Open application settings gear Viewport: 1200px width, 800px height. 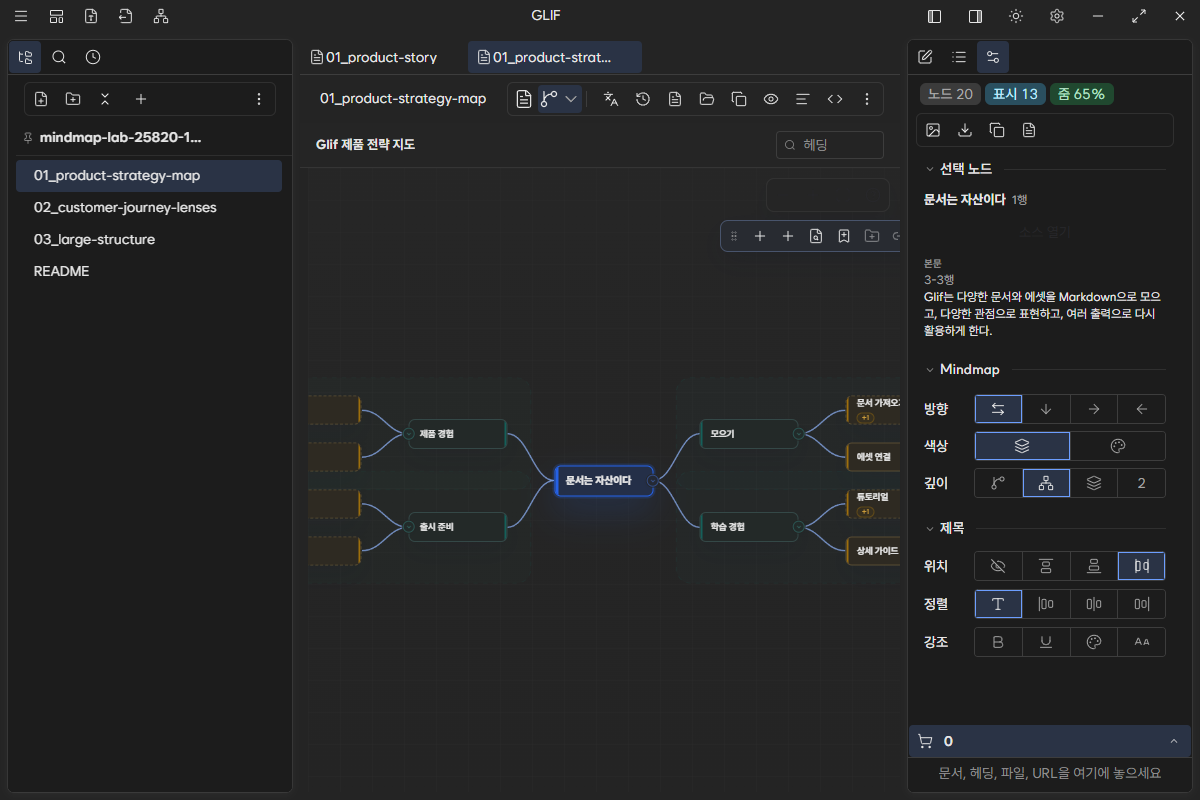pos(1057,16)
